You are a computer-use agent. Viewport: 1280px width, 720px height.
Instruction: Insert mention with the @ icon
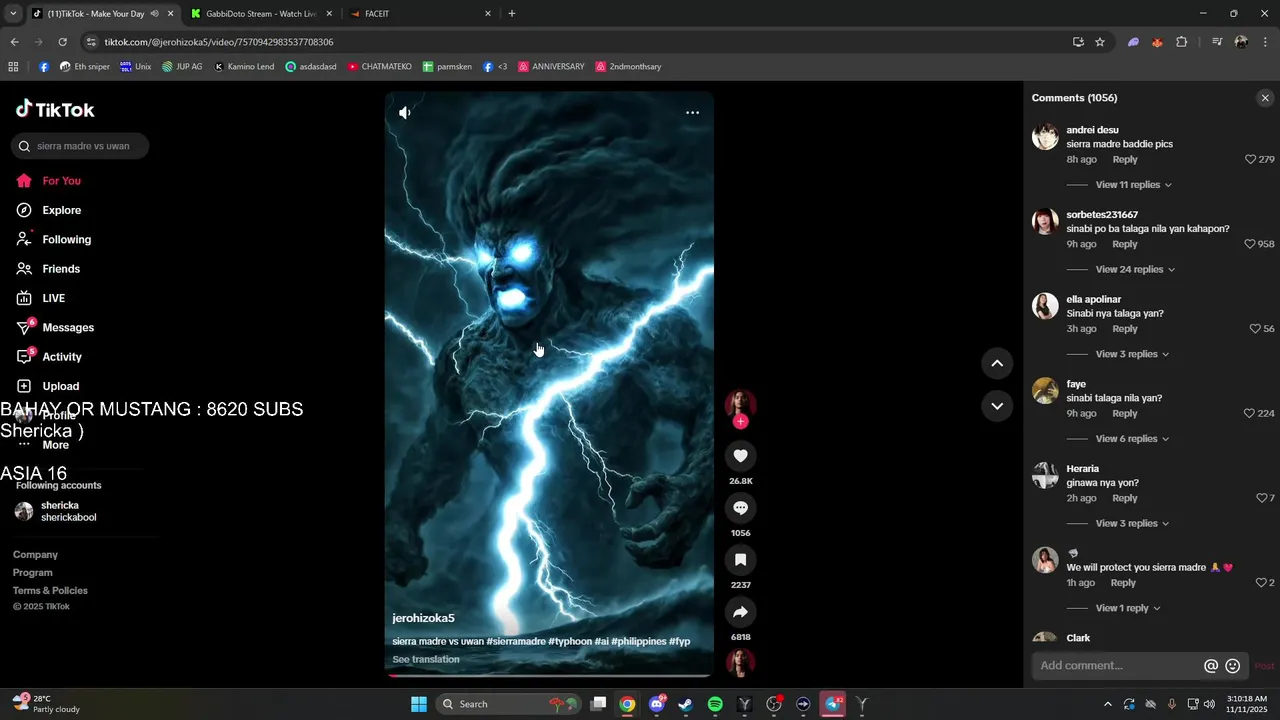point(1211,666)
